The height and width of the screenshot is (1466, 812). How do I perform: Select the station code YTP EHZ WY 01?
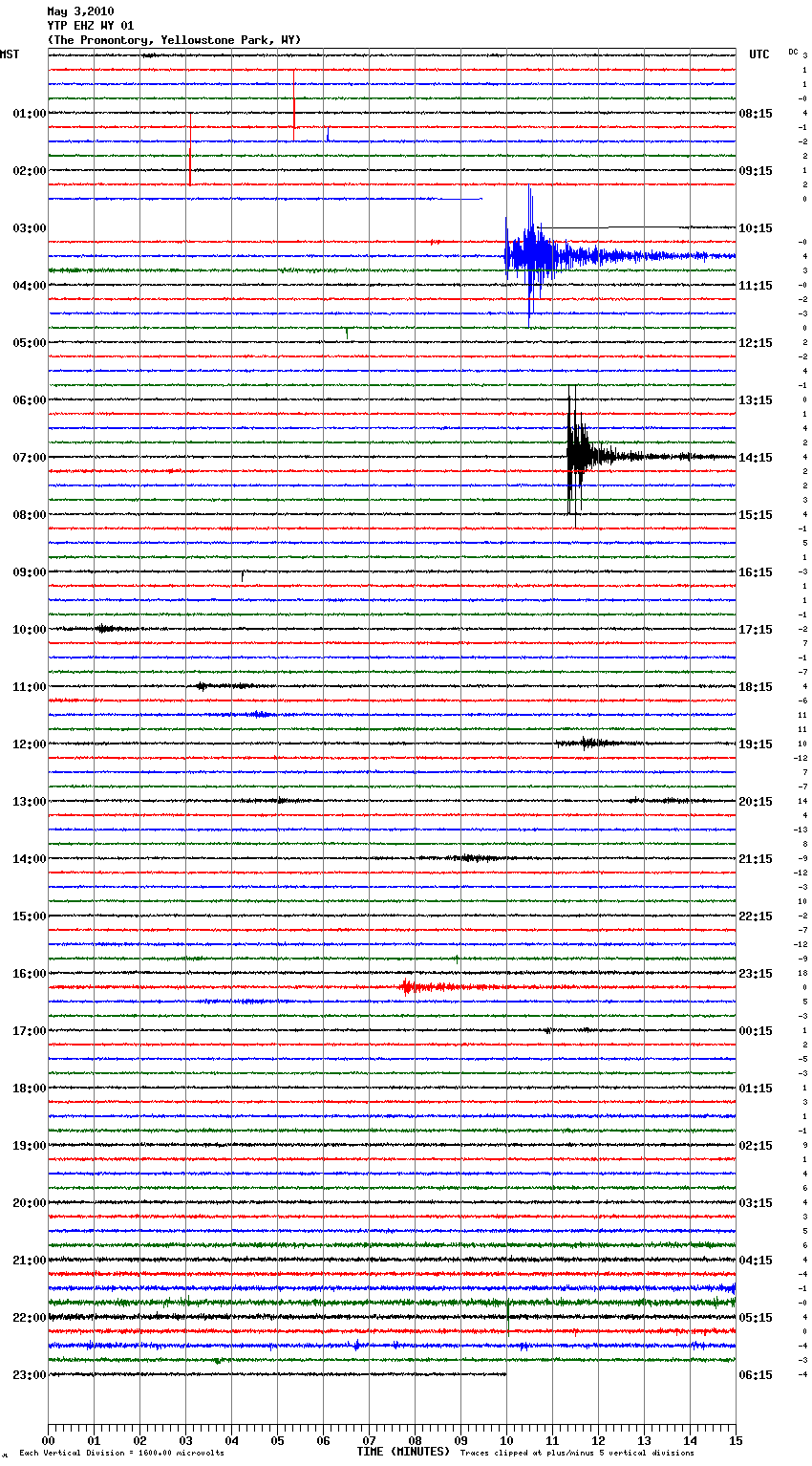coord(91,26)
